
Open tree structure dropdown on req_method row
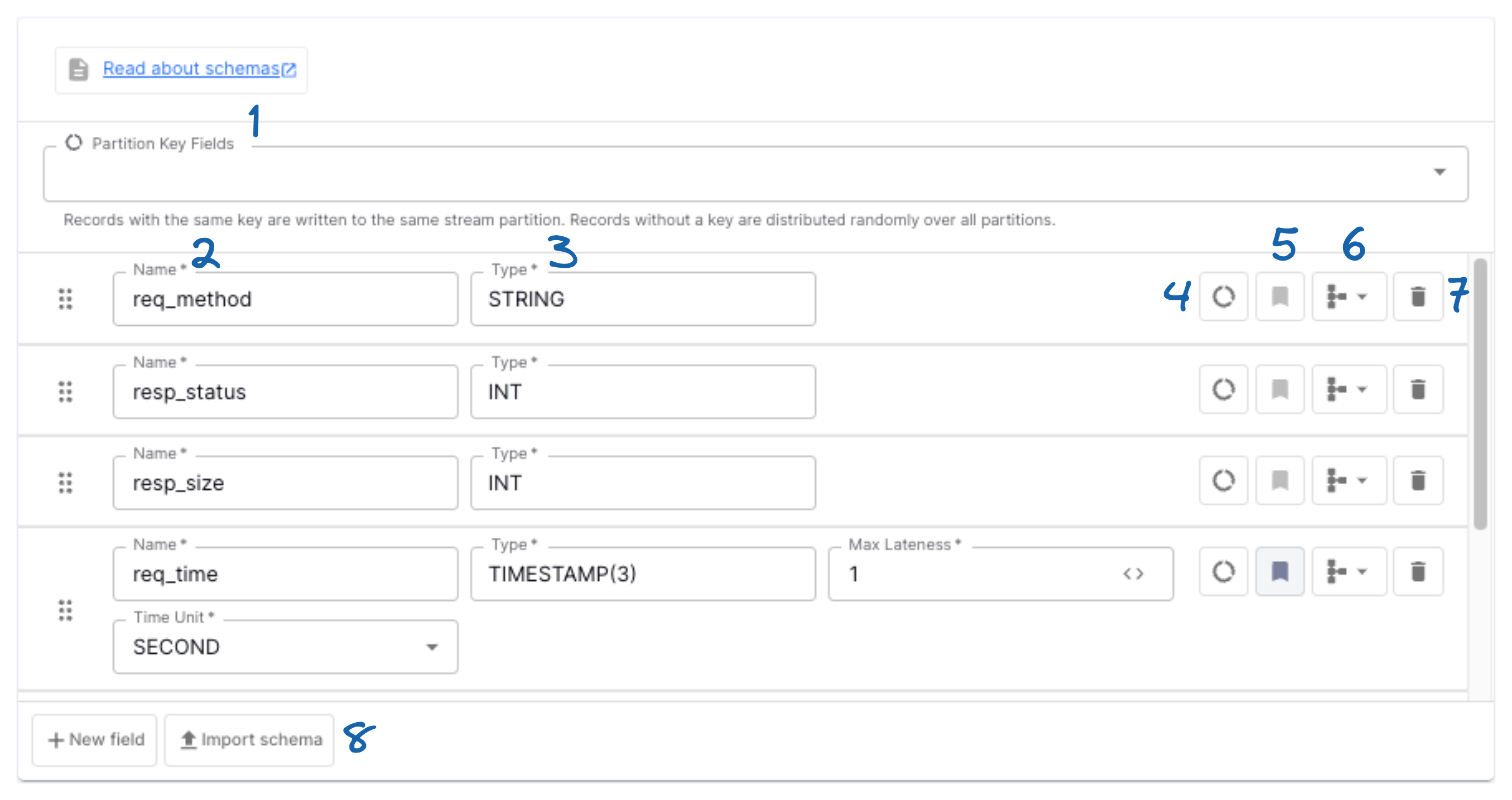pyautogui.click(x=1348, y=296)
